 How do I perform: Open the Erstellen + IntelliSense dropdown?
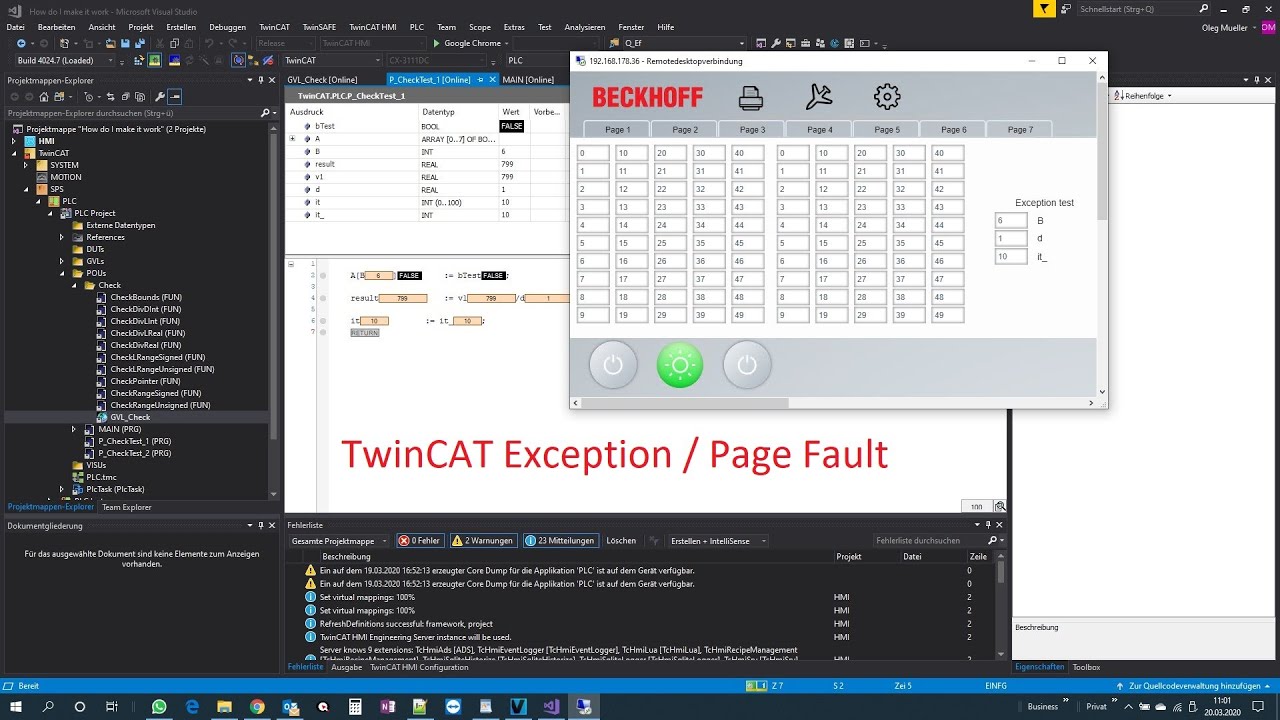[719, 541]
